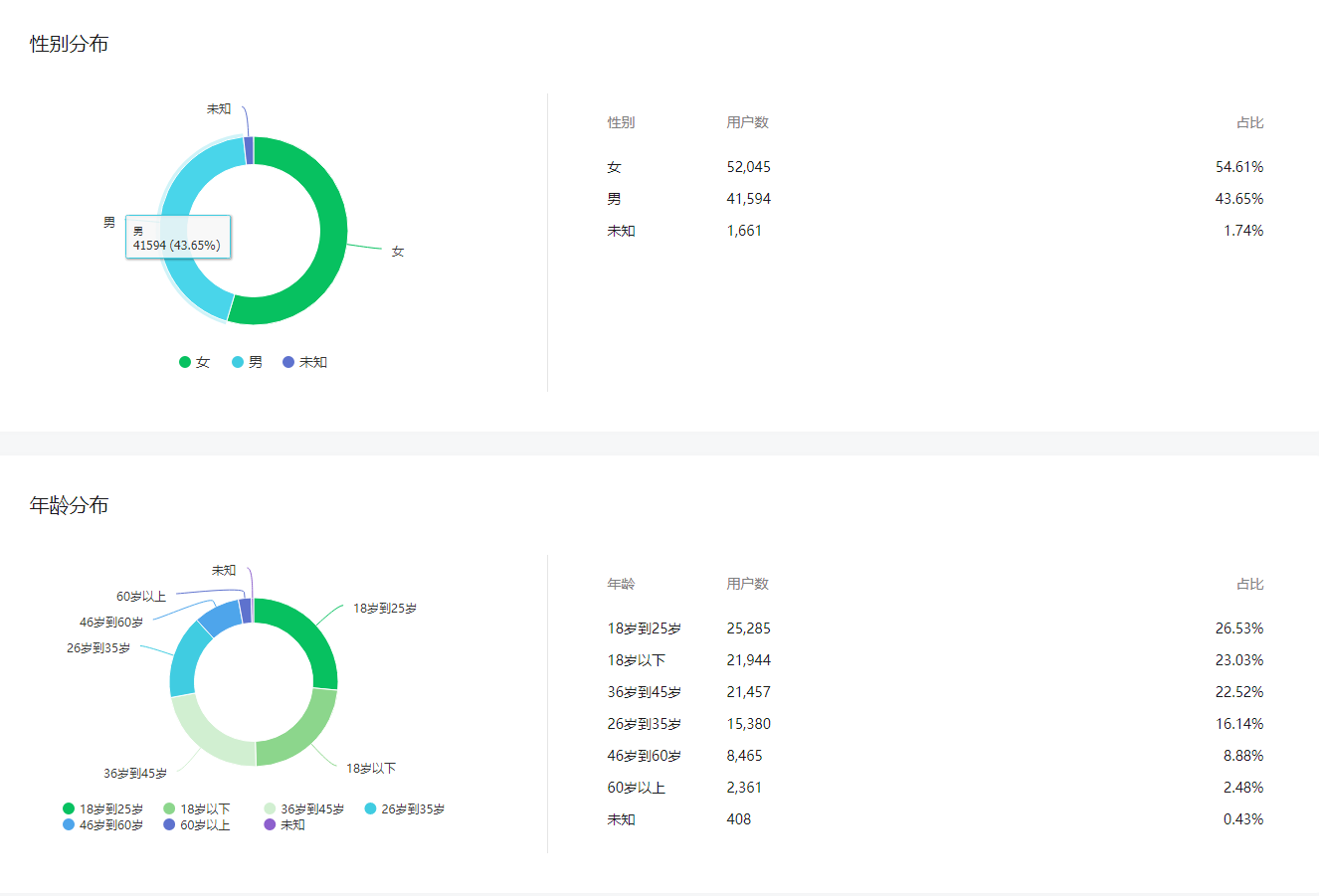1319x896 pixels.
Task: Click the percentage 23.03%
Action: 1239,660
